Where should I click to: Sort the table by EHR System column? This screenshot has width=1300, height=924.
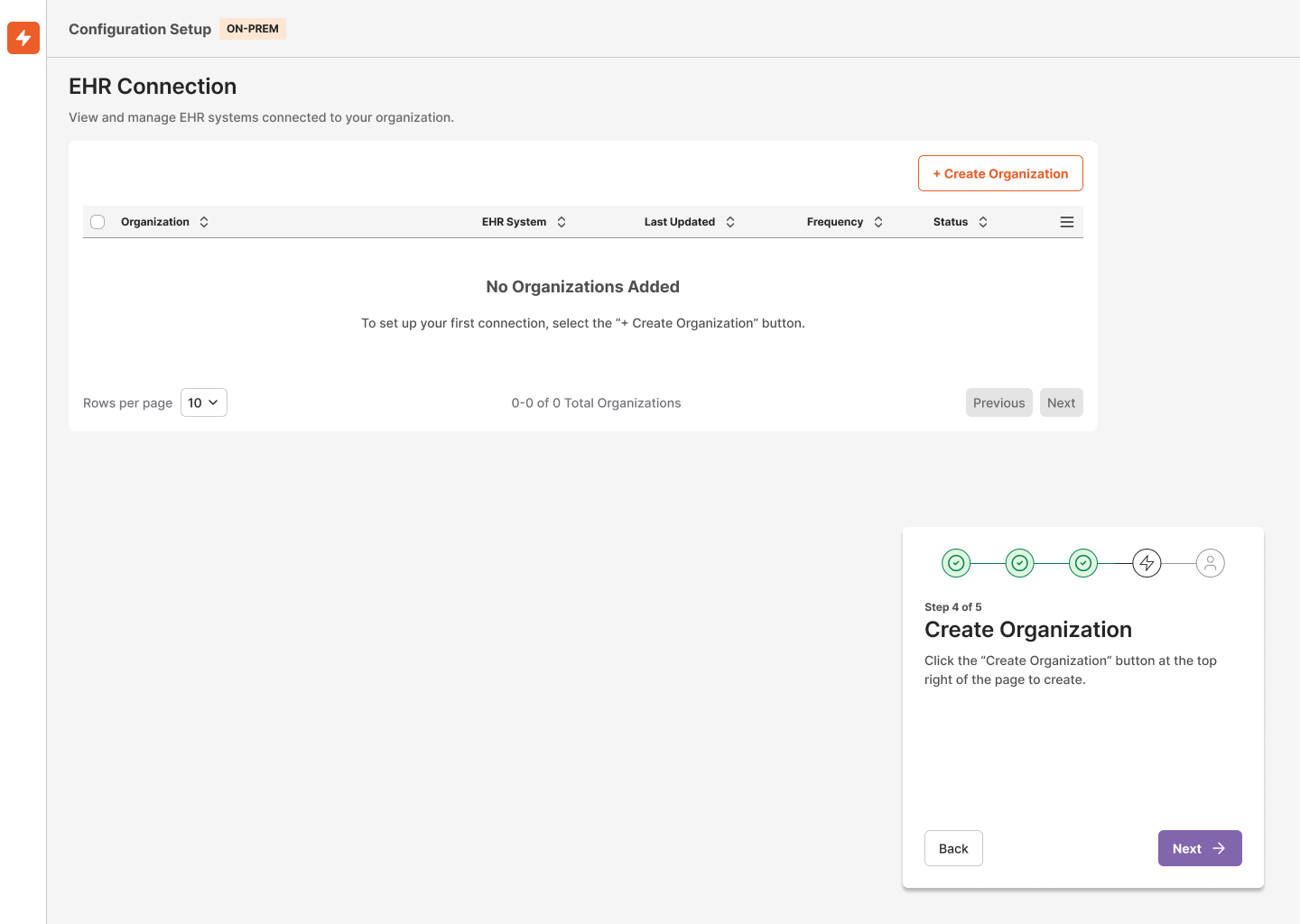click(x=561, y=221)
